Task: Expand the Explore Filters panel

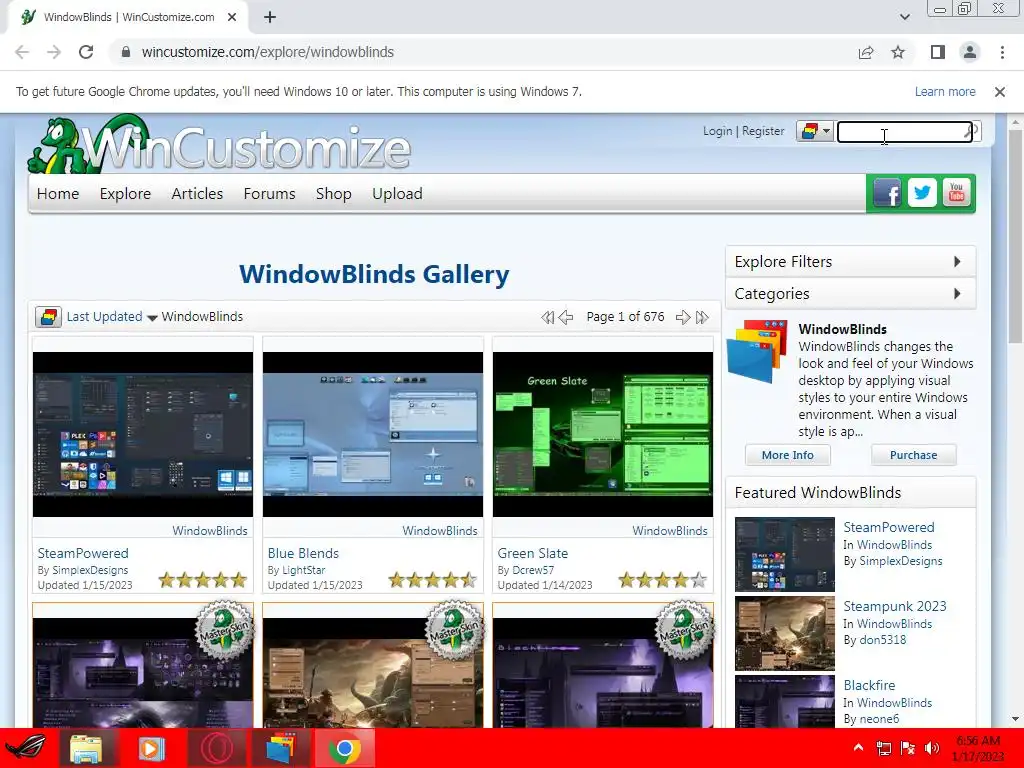Action: pos(850,262)
